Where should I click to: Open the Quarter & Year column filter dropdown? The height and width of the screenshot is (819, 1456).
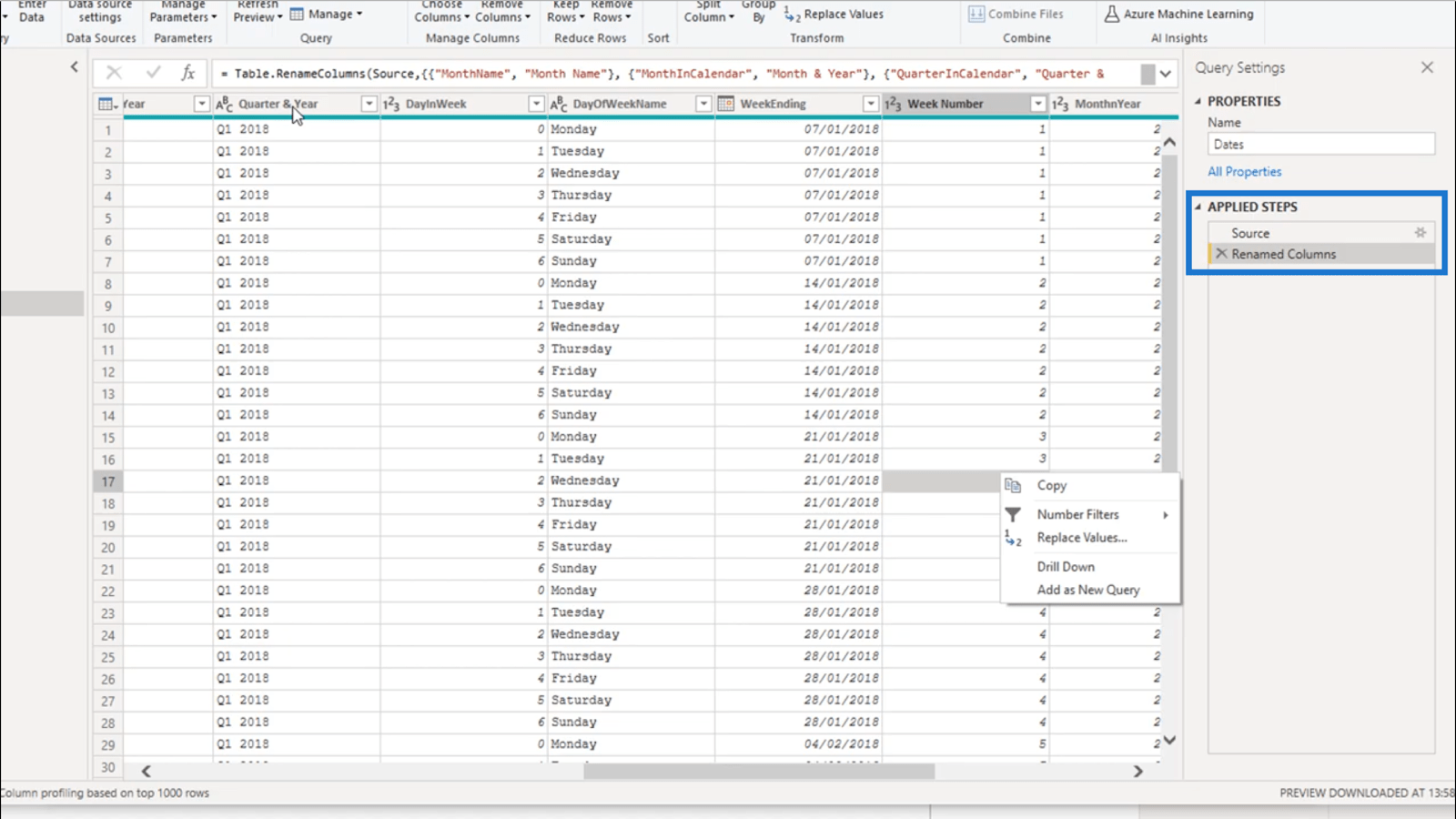pos(369,104)
